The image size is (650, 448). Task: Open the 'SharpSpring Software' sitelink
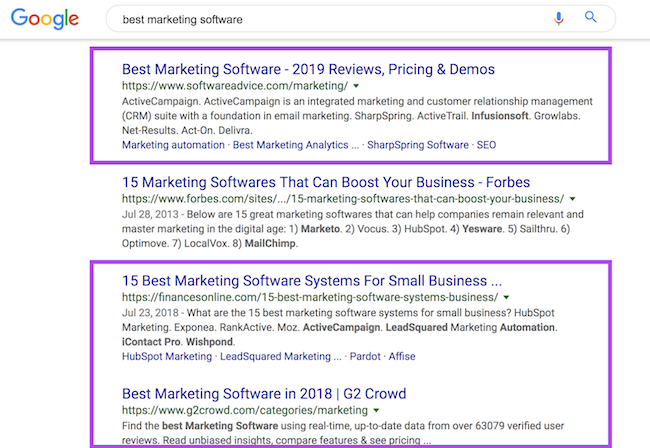(416, 145)
